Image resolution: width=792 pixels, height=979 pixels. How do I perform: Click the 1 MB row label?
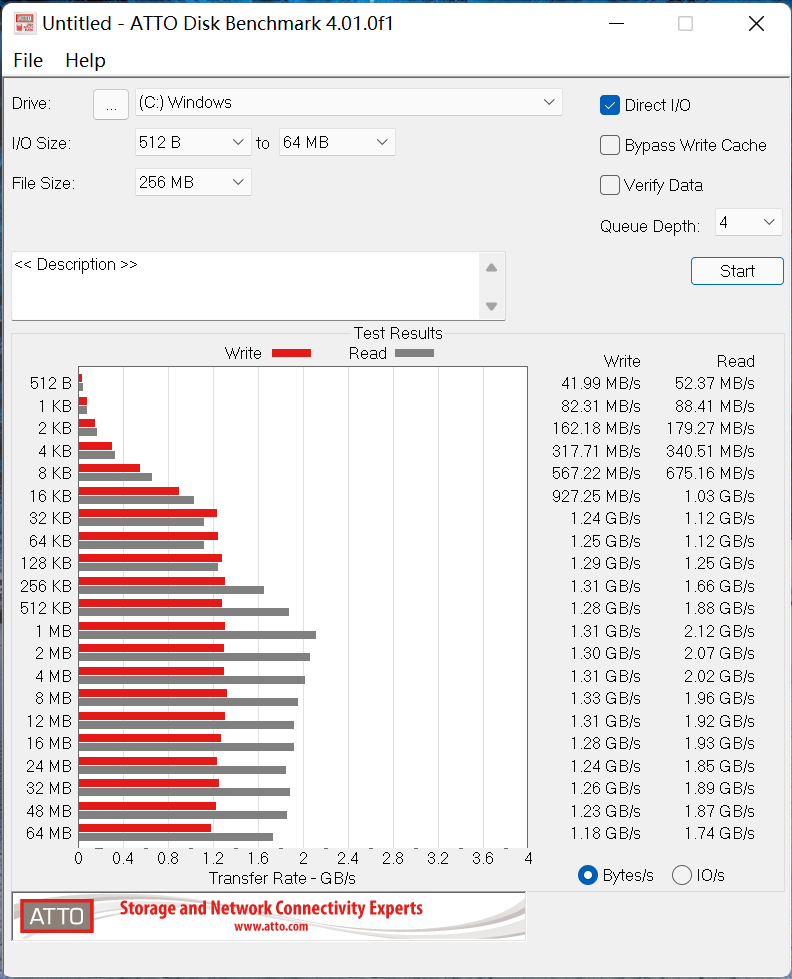pyautogui.click(x=54, y=631)
